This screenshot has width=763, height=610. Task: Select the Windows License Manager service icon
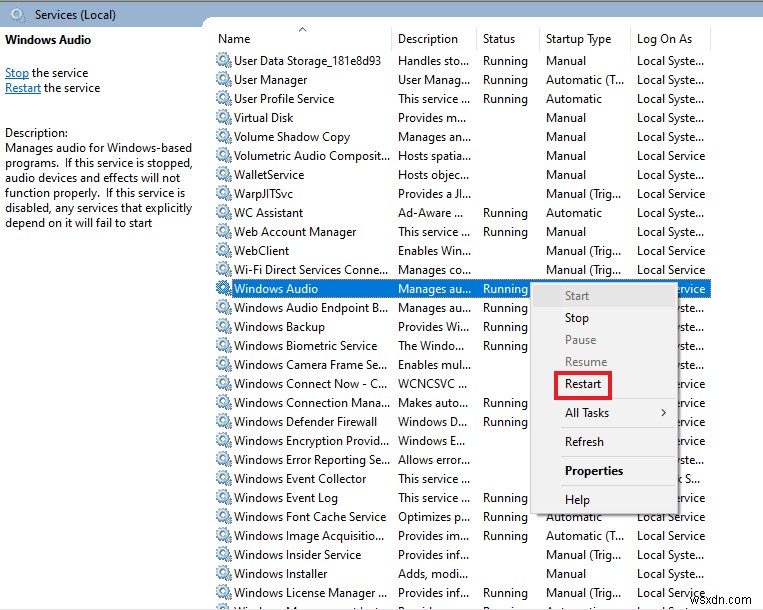[x=223, y=592]
